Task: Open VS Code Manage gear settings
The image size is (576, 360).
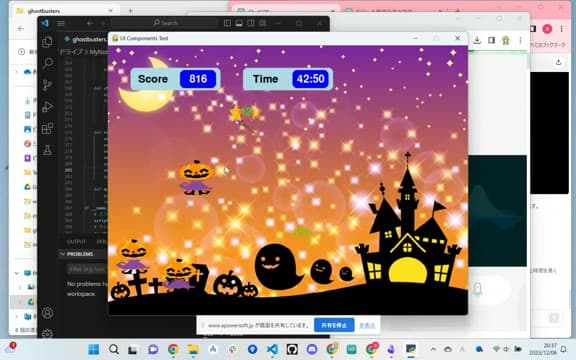Action: (47, 333)
